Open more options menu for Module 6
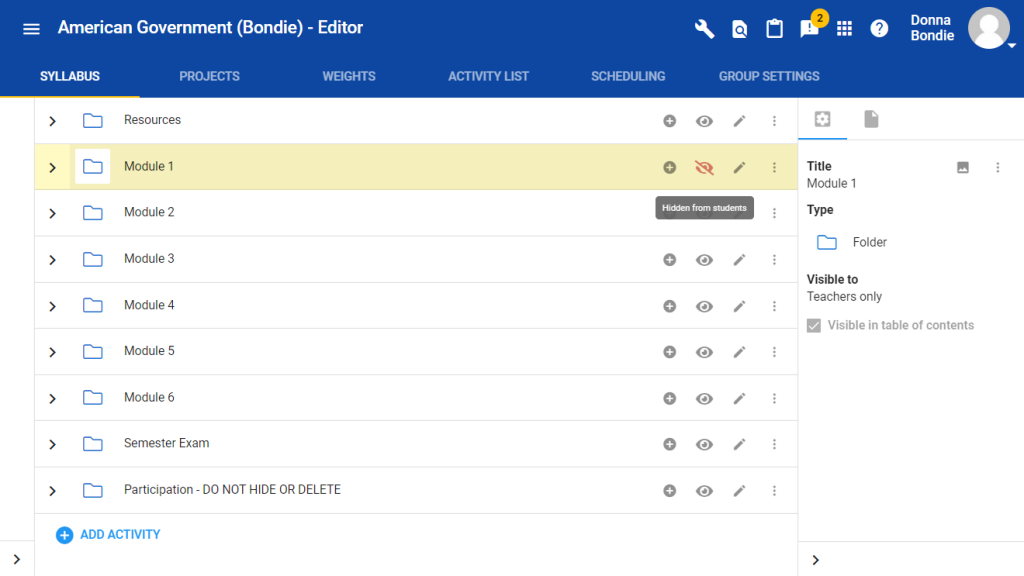This screenshot has height=576, width=1024. (774, 399)
